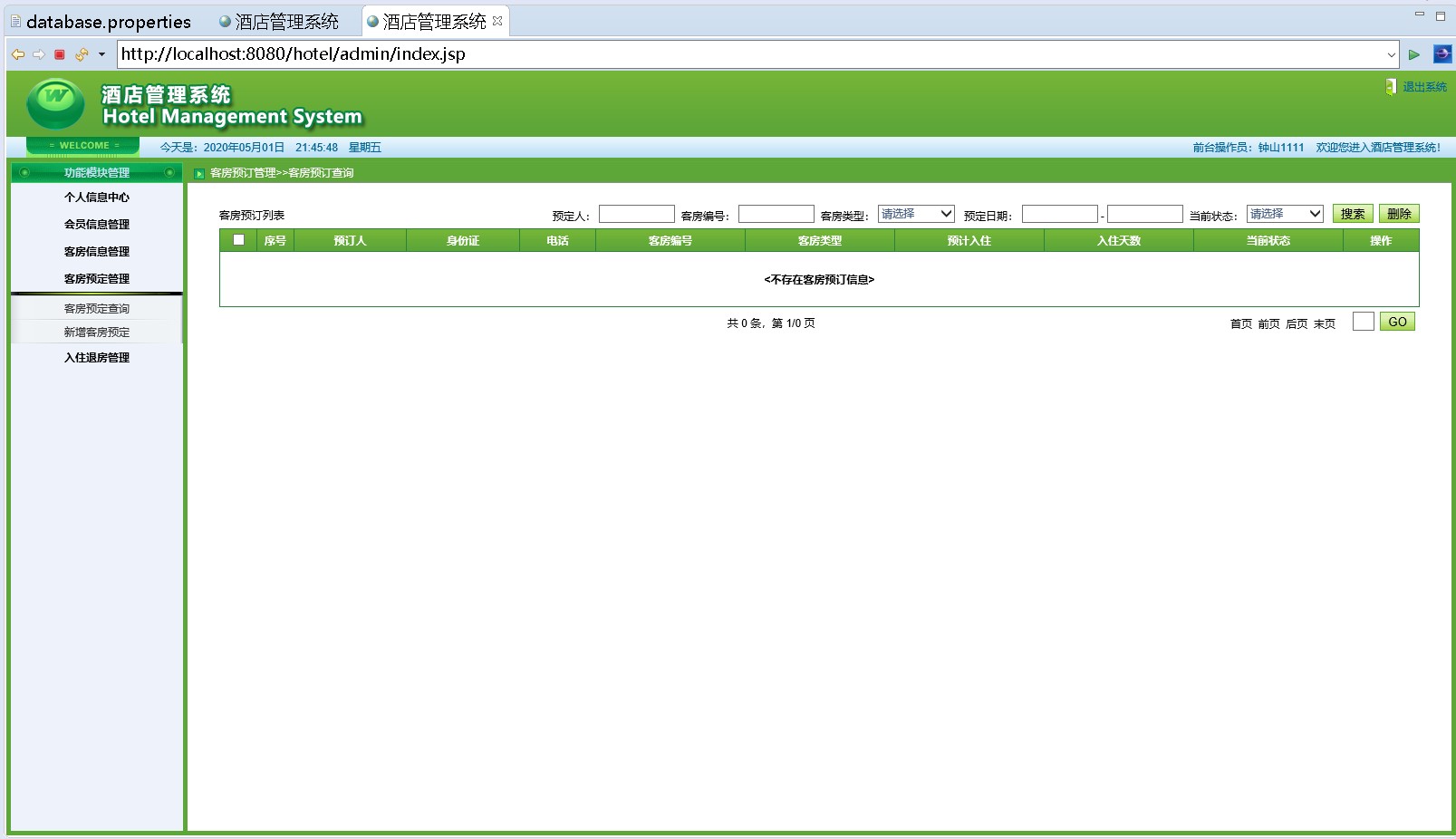Click the 预定人 input field
1456x839 pixels.
pos(636,215)
